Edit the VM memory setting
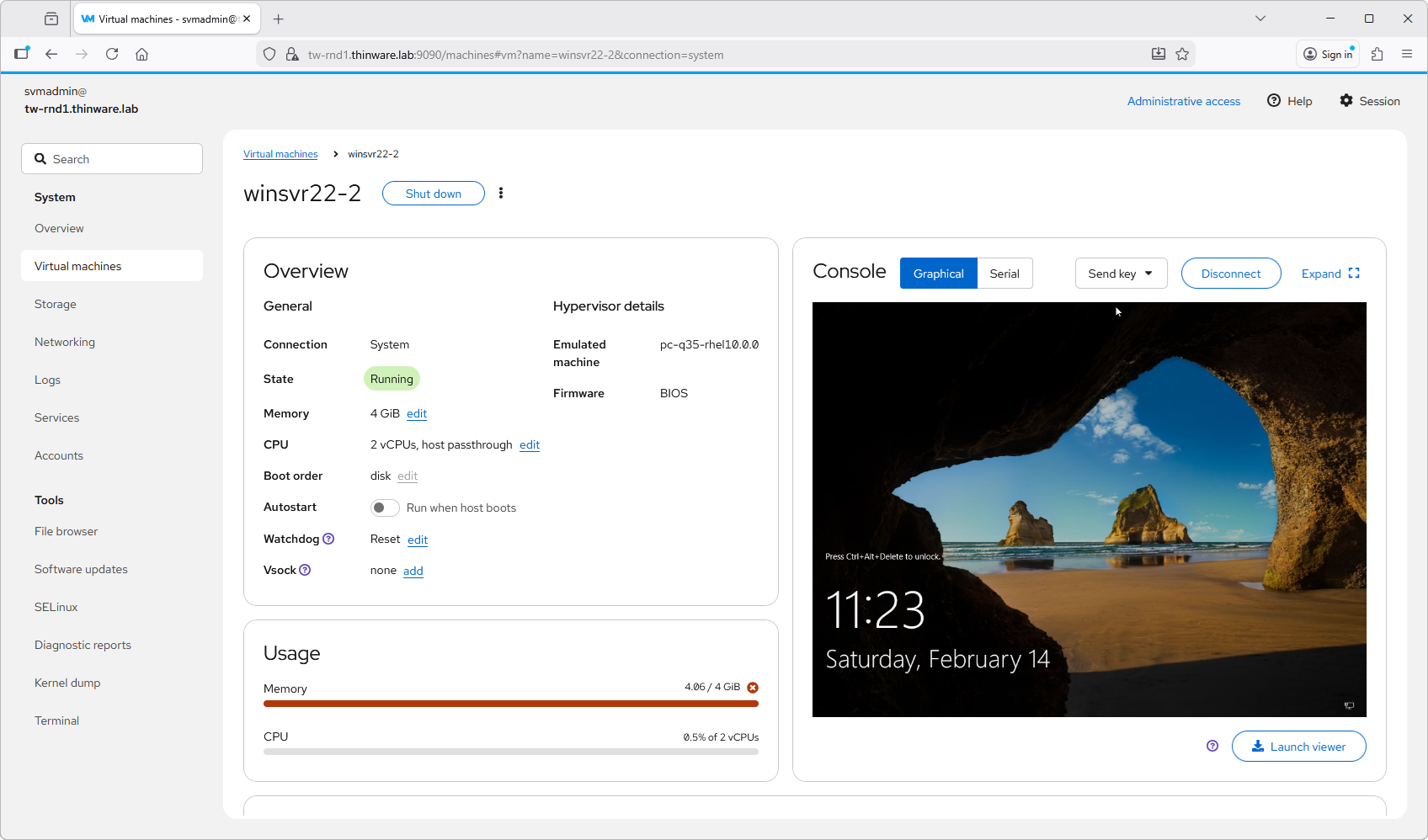The image size is (1428, 840). pyautogui.click(x=417, y=413)
